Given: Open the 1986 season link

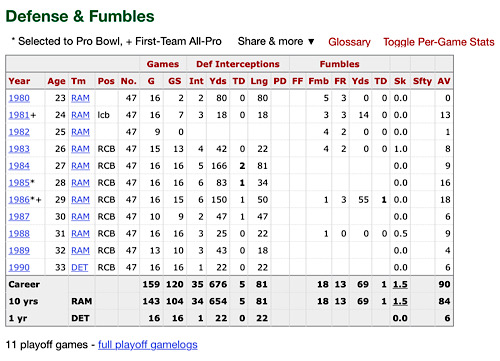Looking at the screenshot, I should click(x=19, y=200).
